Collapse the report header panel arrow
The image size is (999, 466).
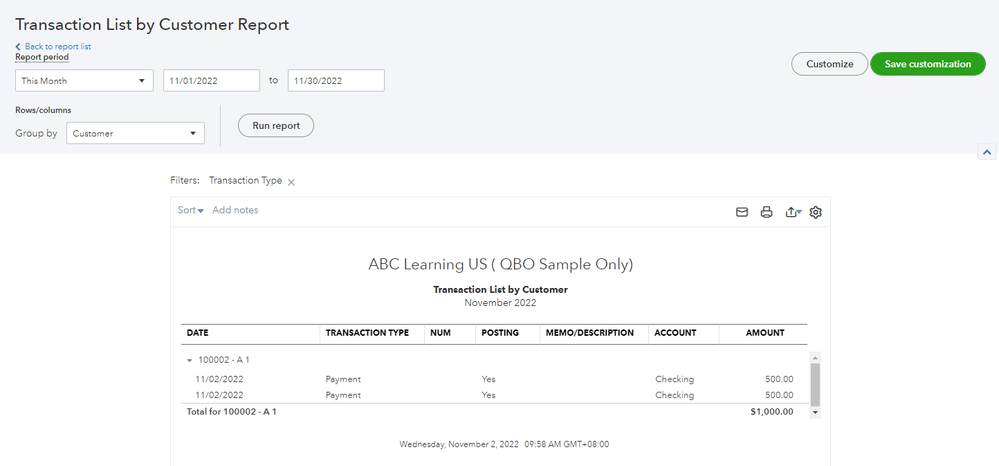(x=986, y=152)
